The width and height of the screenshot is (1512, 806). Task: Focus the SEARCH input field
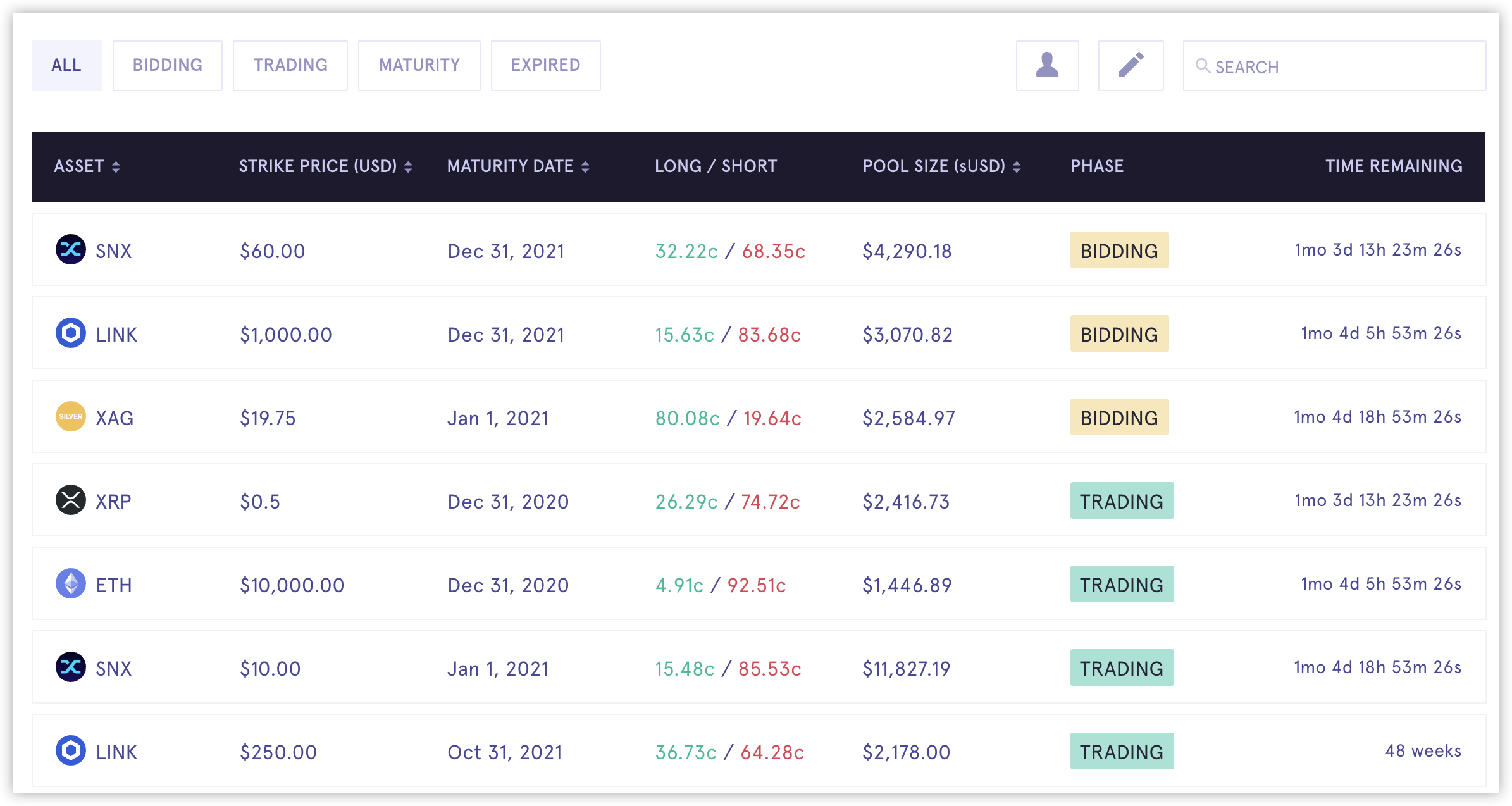[1334, 66]
